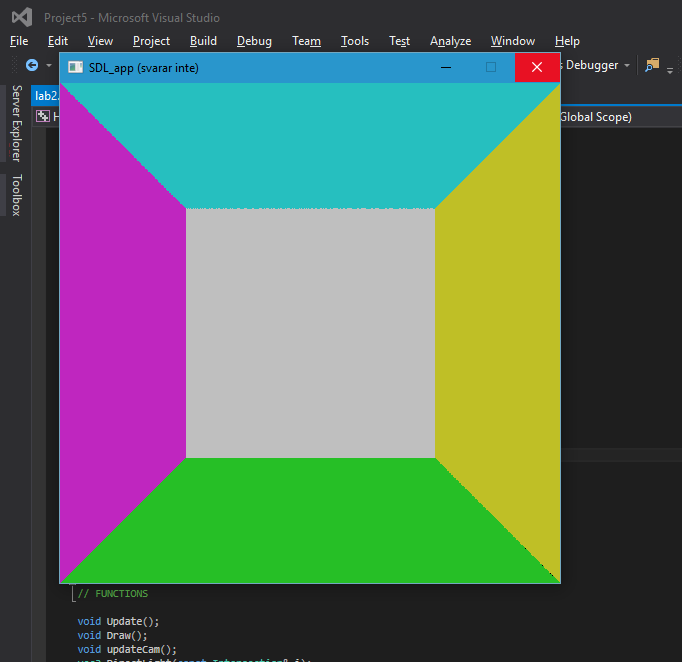The height and width of the screenshot is (662, 682).
Task: Open the Global Scope dropdown
Action: click(x=595, y=117)
